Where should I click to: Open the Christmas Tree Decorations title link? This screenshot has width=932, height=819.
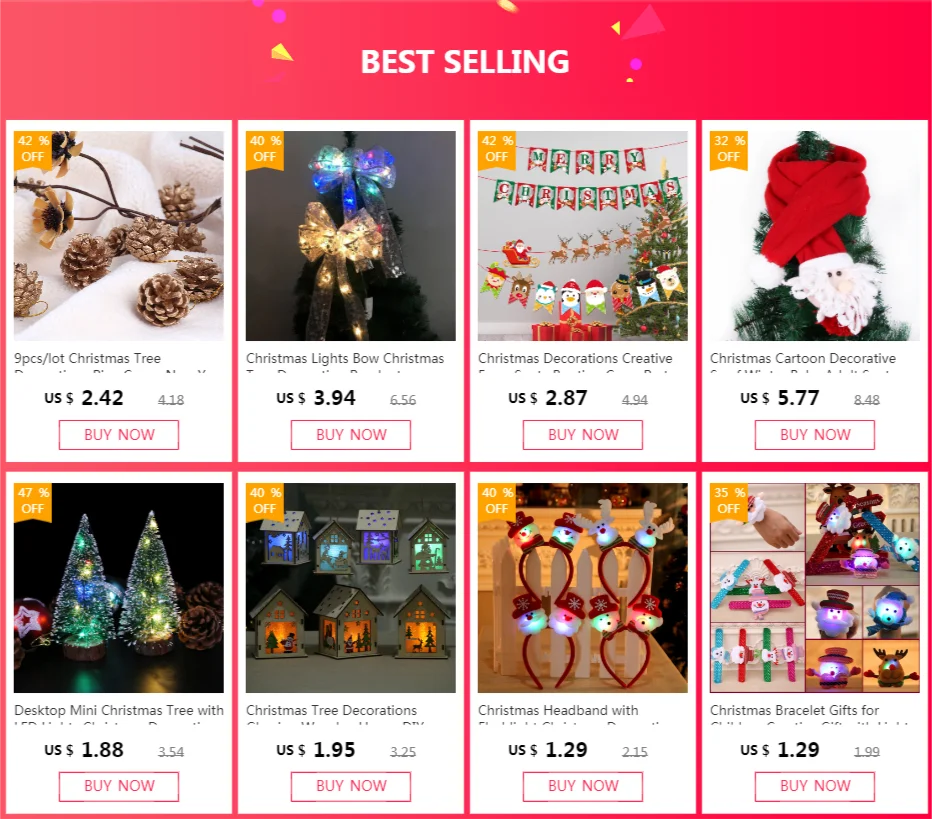click(332, 711)
